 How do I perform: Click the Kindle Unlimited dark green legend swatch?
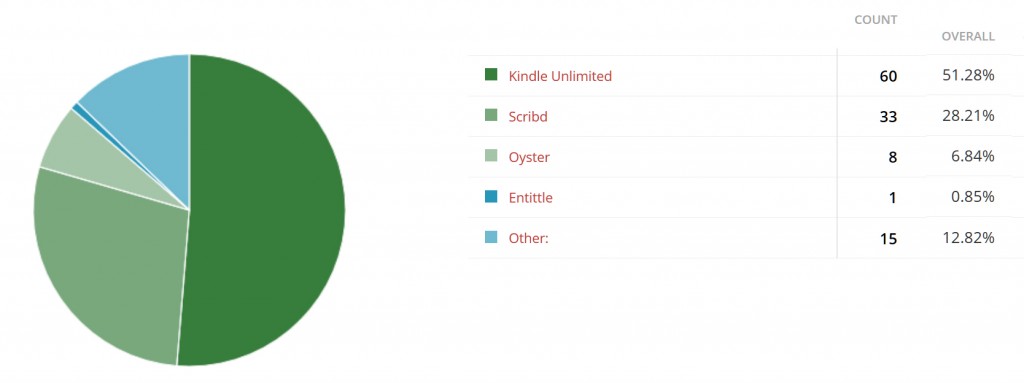[x=491, y=75]
